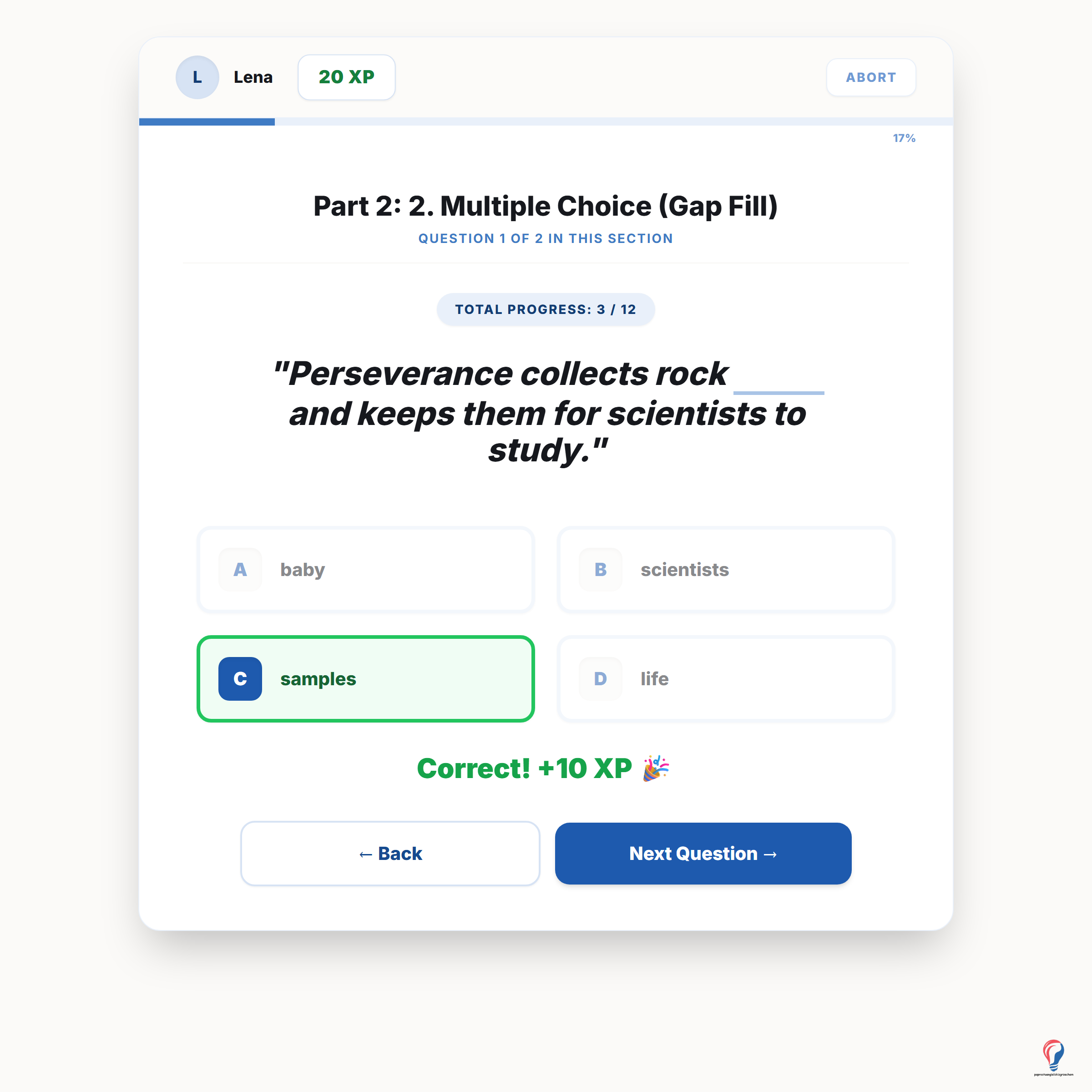Go to the Next Question
This screenshot has height=1092, width=1092.
703,854
